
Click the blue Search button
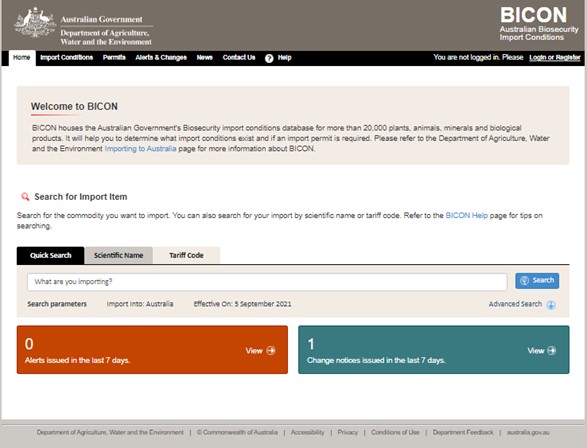coord(537,281)
